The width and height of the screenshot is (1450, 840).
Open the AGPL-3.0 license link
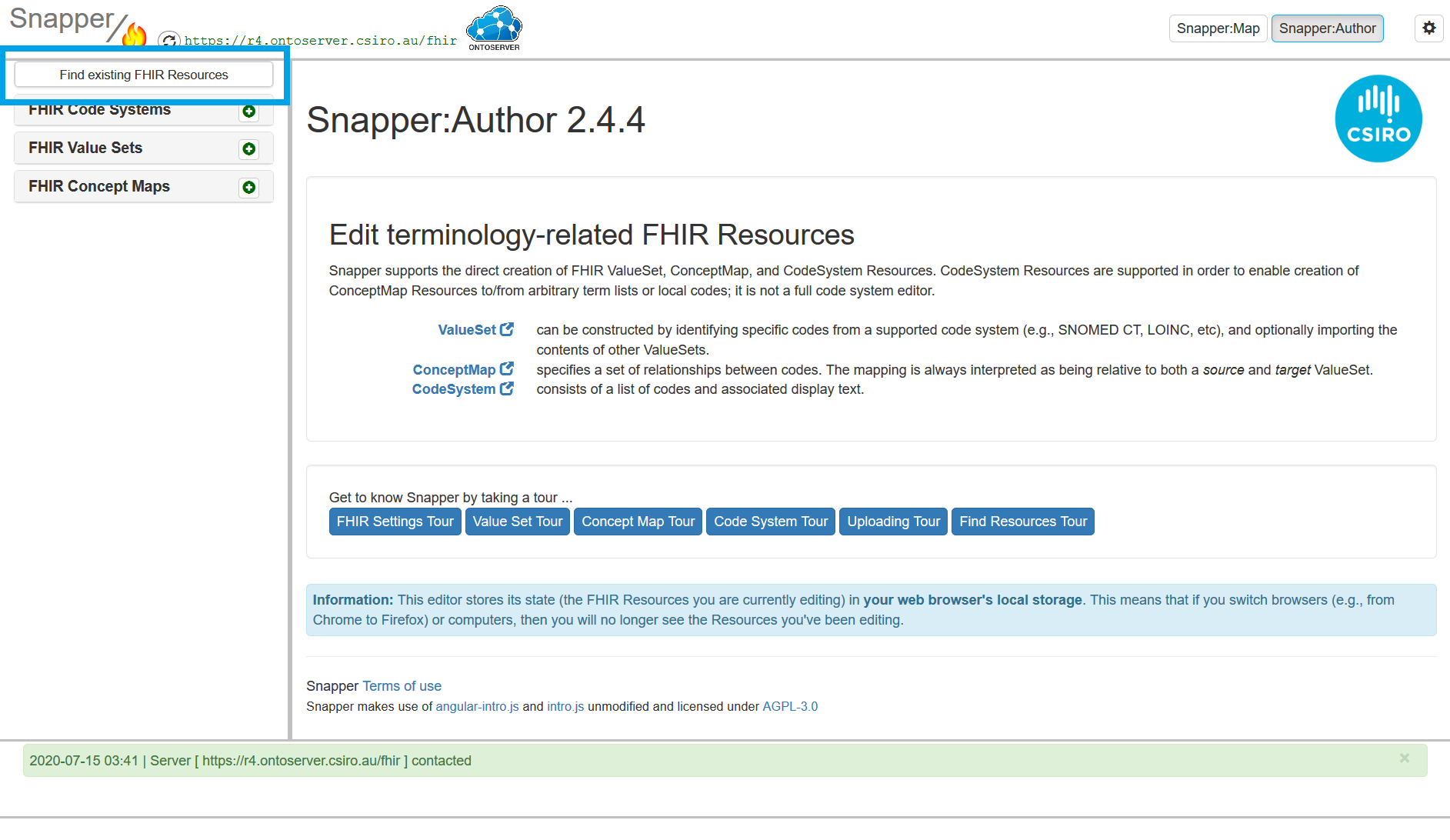pos(790,706)
